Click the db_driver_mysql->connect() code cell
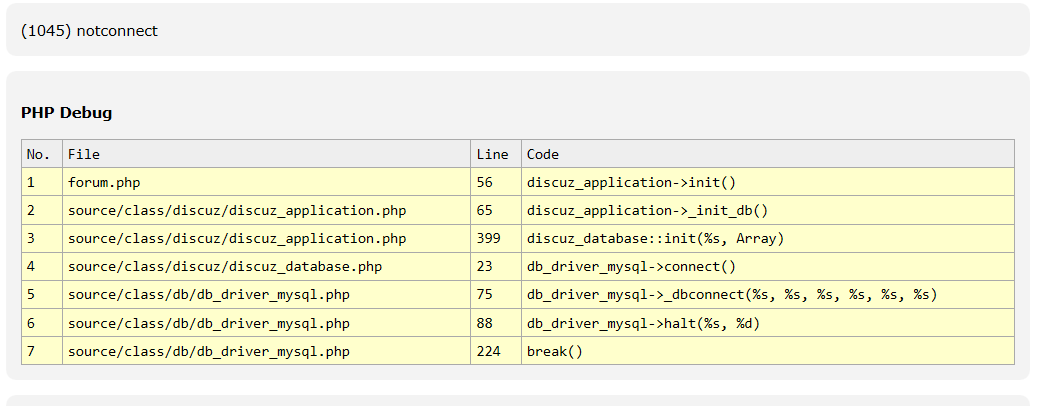Image resolution: width=1043 pixels, height=406 pixels. pos(631,266)
